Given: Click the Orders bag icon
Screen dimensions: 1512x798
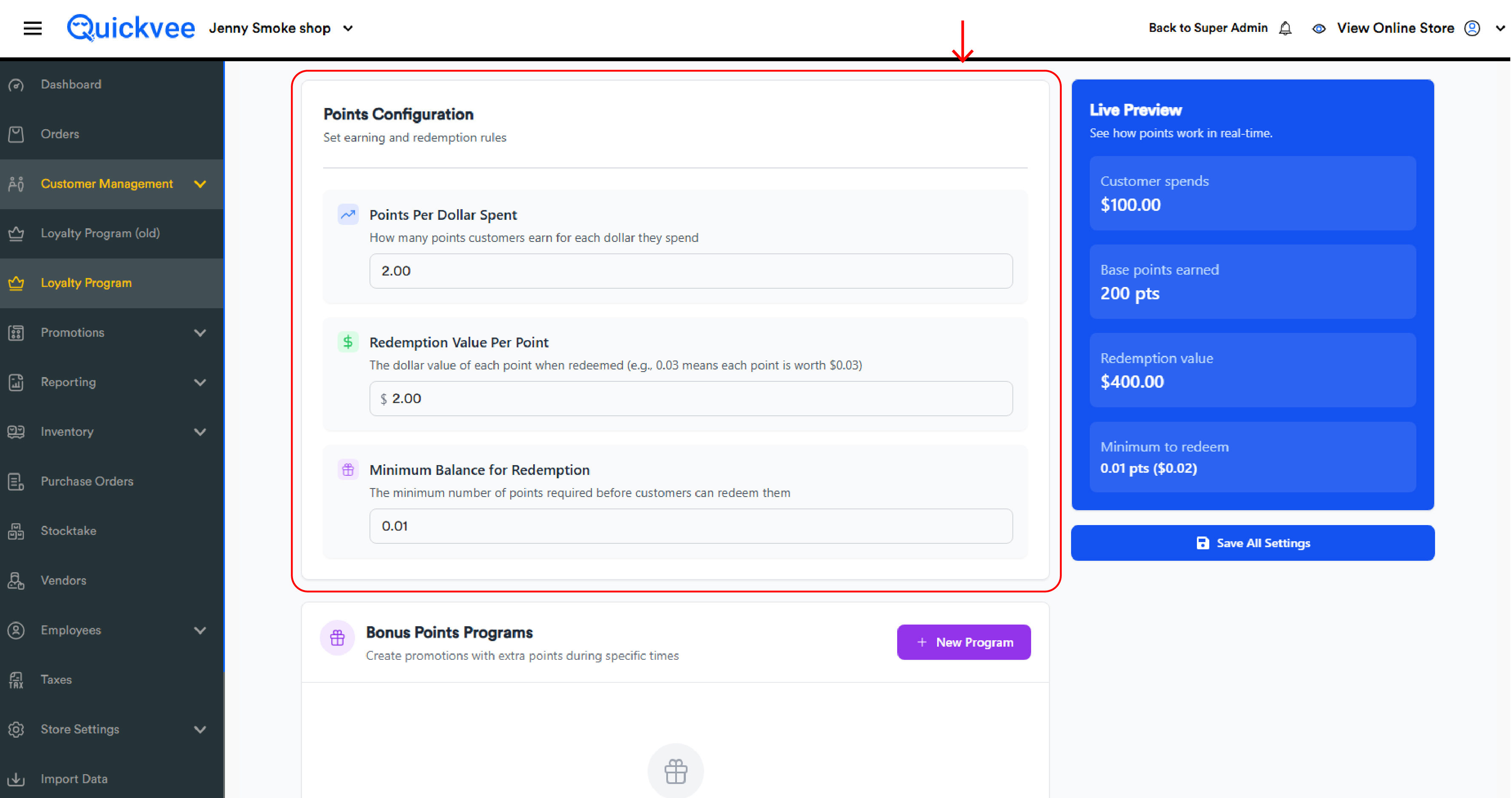Looking at the screenshot, I should pyautogui.click(x=17, y=134).
